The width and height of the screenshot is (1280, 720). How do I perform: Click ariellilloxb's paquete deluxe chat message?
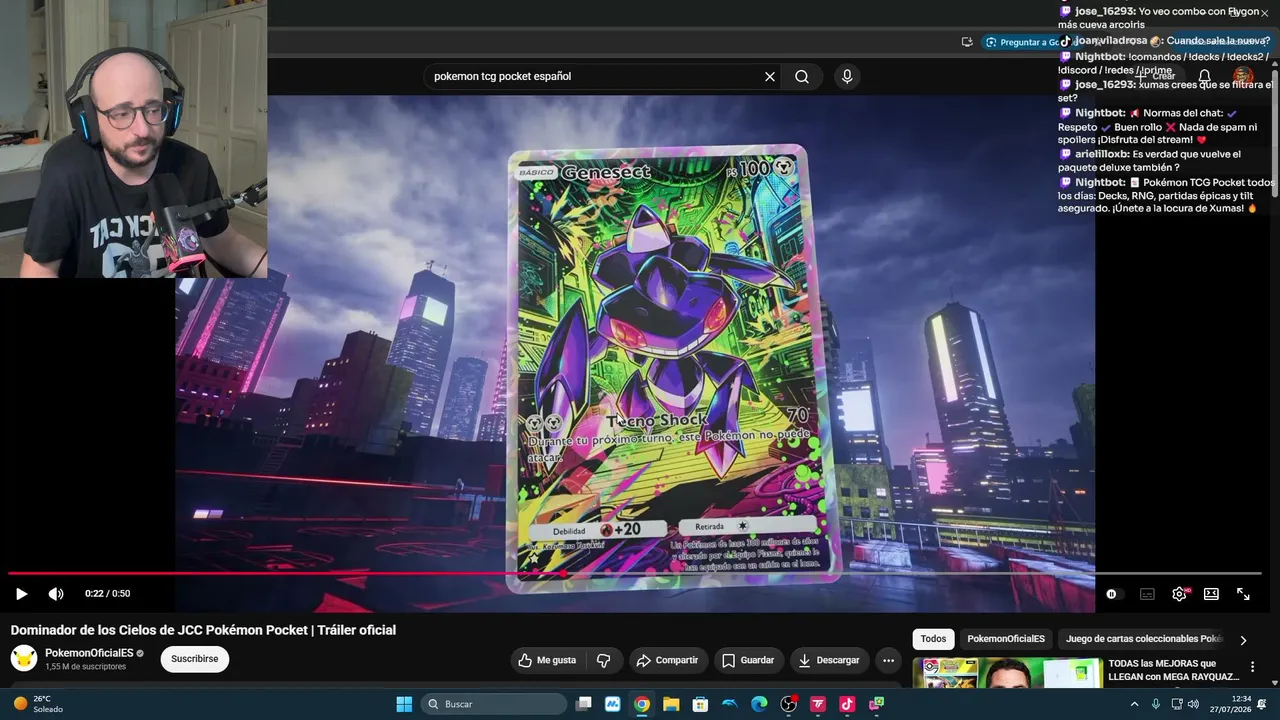1150,161
